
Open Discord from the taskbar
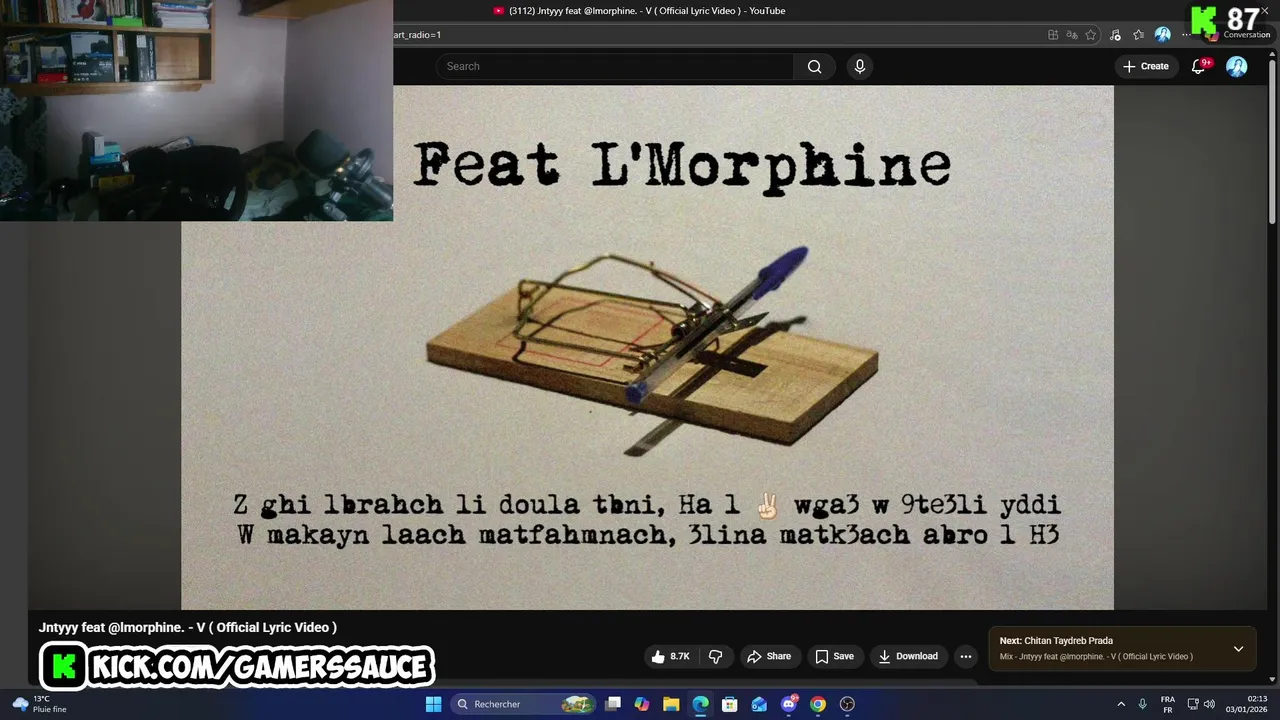tap(789, 704)
